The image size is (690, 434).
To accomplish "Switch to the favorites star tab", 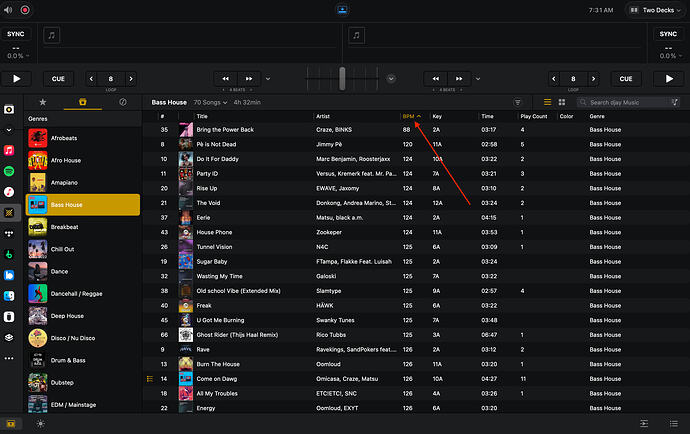I will (x=43, y=102).
